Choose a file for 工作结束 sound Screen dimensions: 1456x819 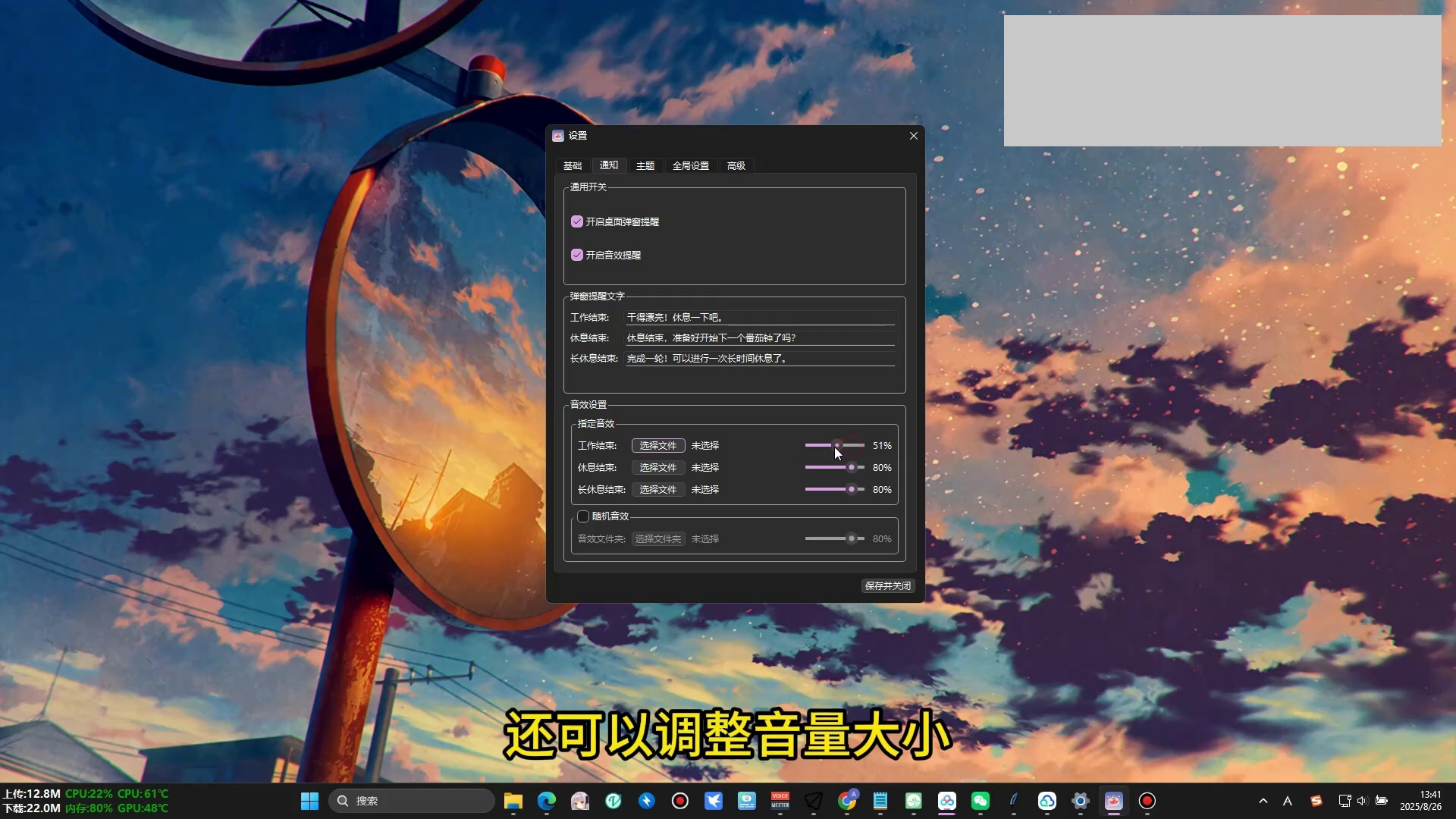pos(657,446)
